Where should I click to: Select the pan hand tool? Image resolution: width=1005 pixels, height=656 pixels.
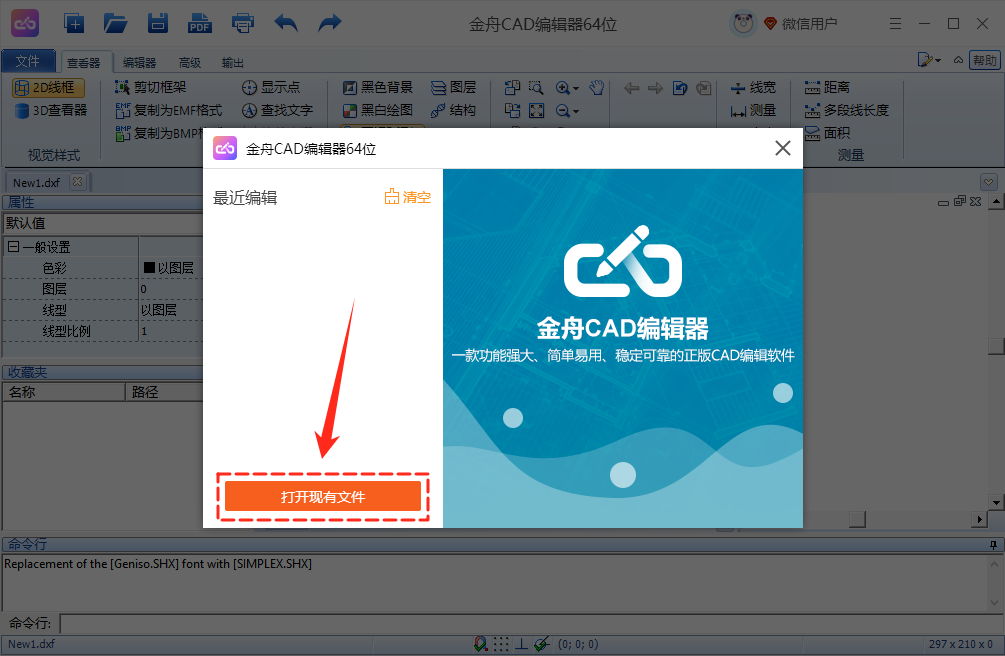(597, 87)
